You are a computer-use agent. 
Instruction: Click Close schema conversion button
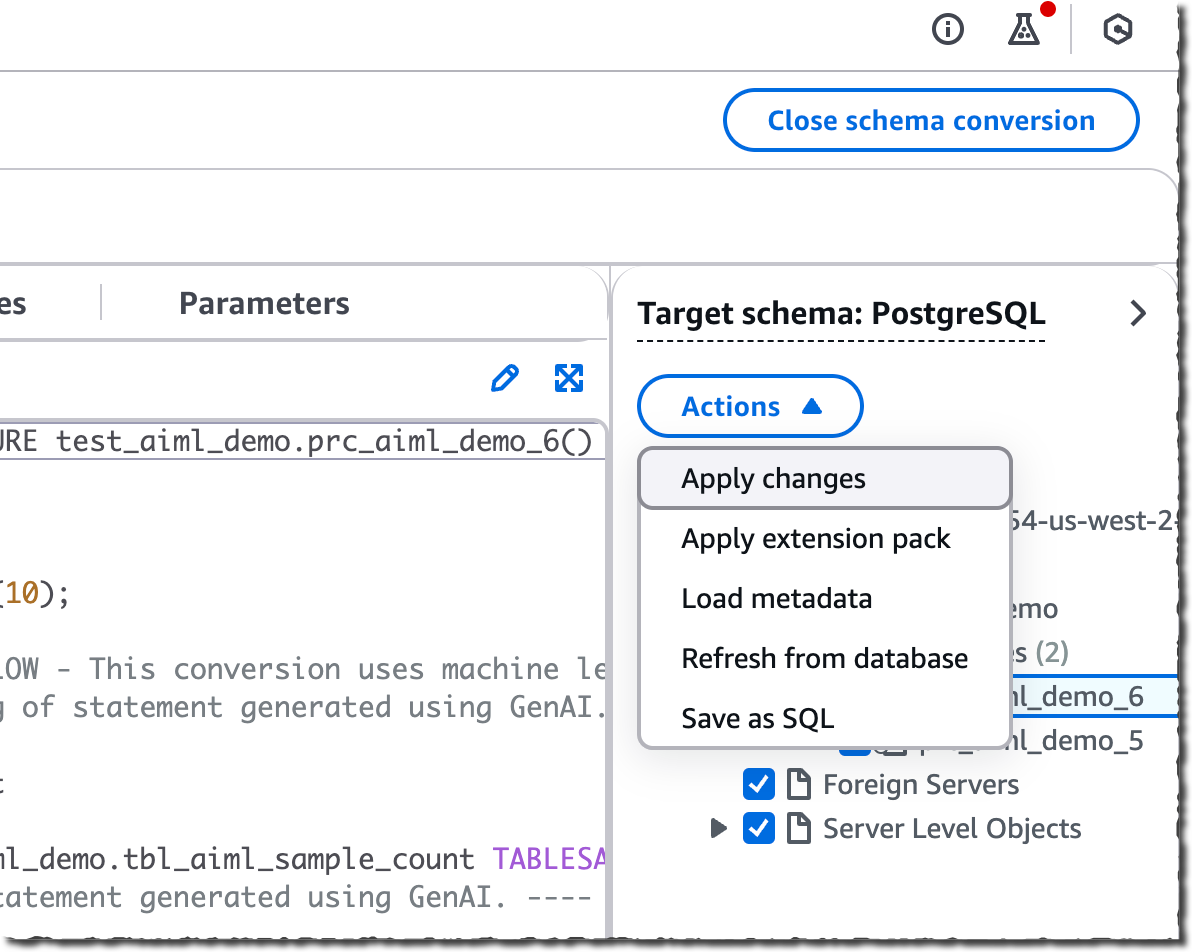pos(930,121)
